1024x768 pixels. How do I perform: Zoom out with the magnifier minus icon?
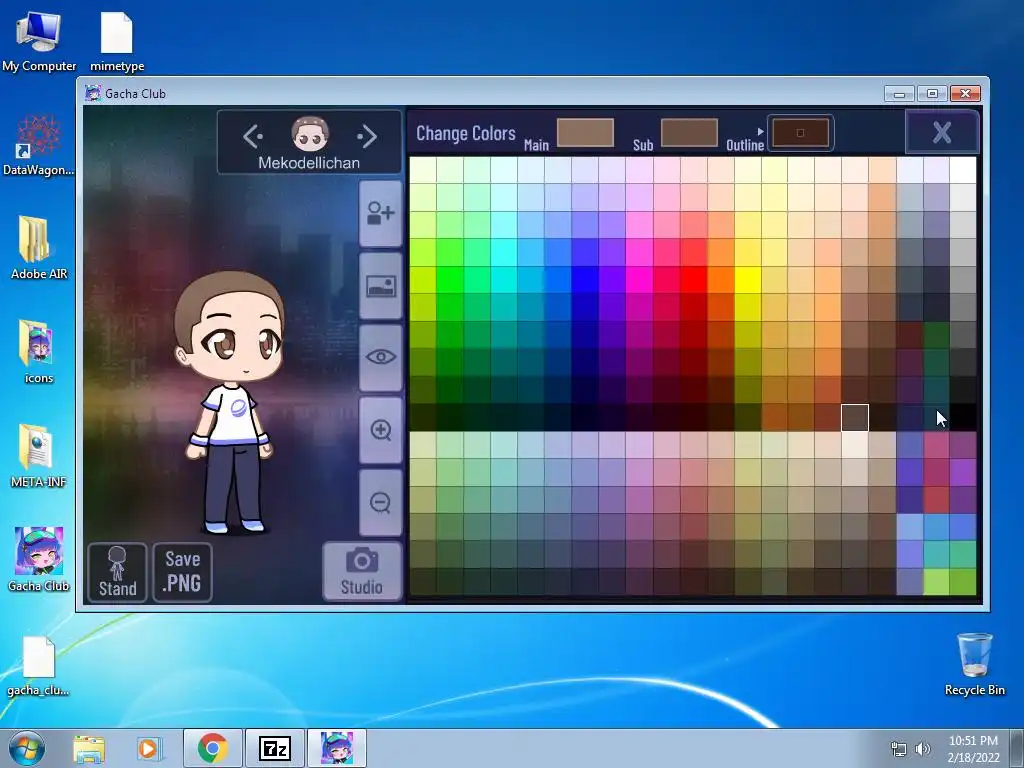click(381, 502)
